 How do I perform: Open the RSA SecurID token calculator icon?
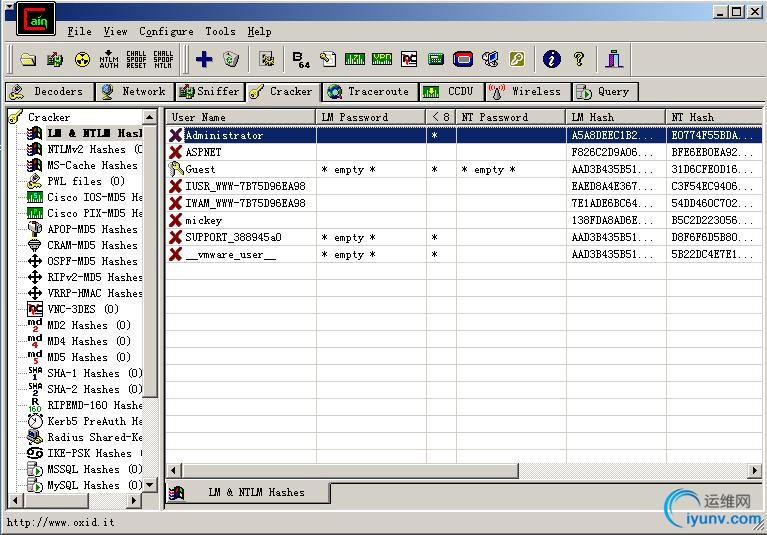point(463,60)
